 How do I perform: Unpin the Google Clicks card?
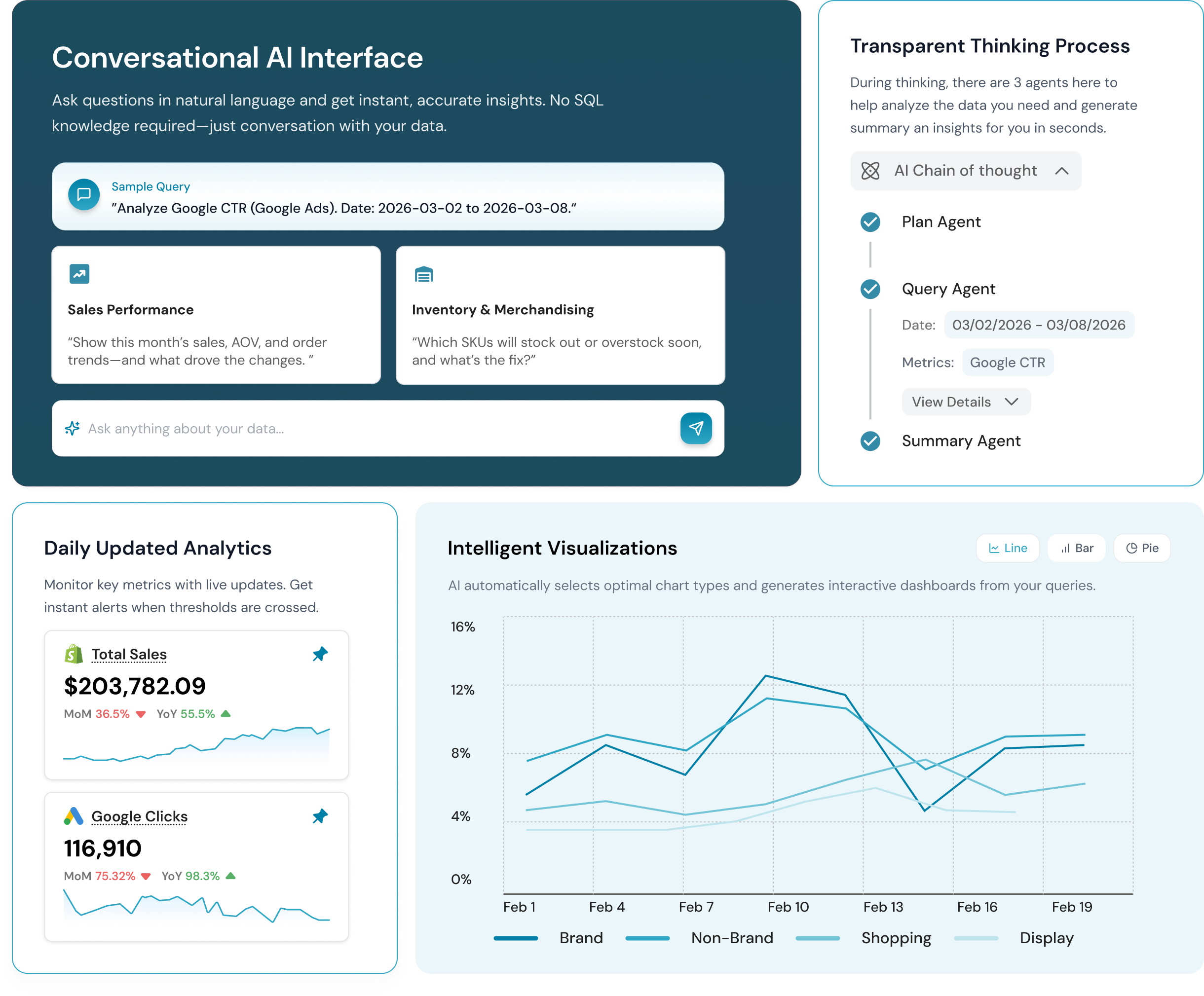point(320,816)
